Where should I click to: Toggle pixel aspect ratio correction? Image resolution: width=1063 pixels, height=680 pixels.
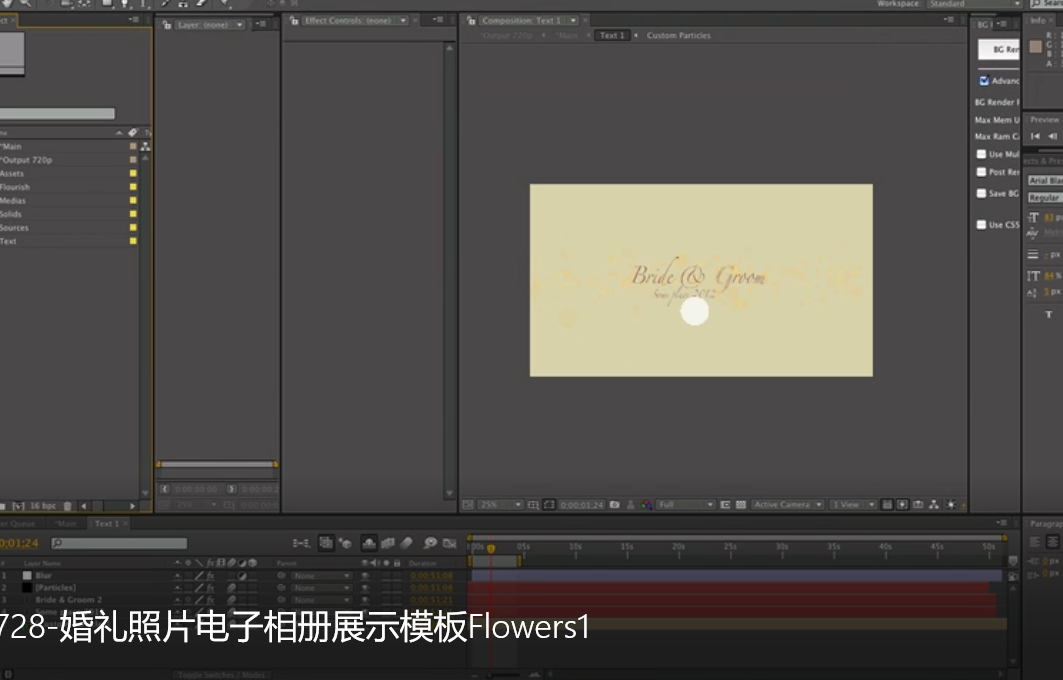pos(887,504)
